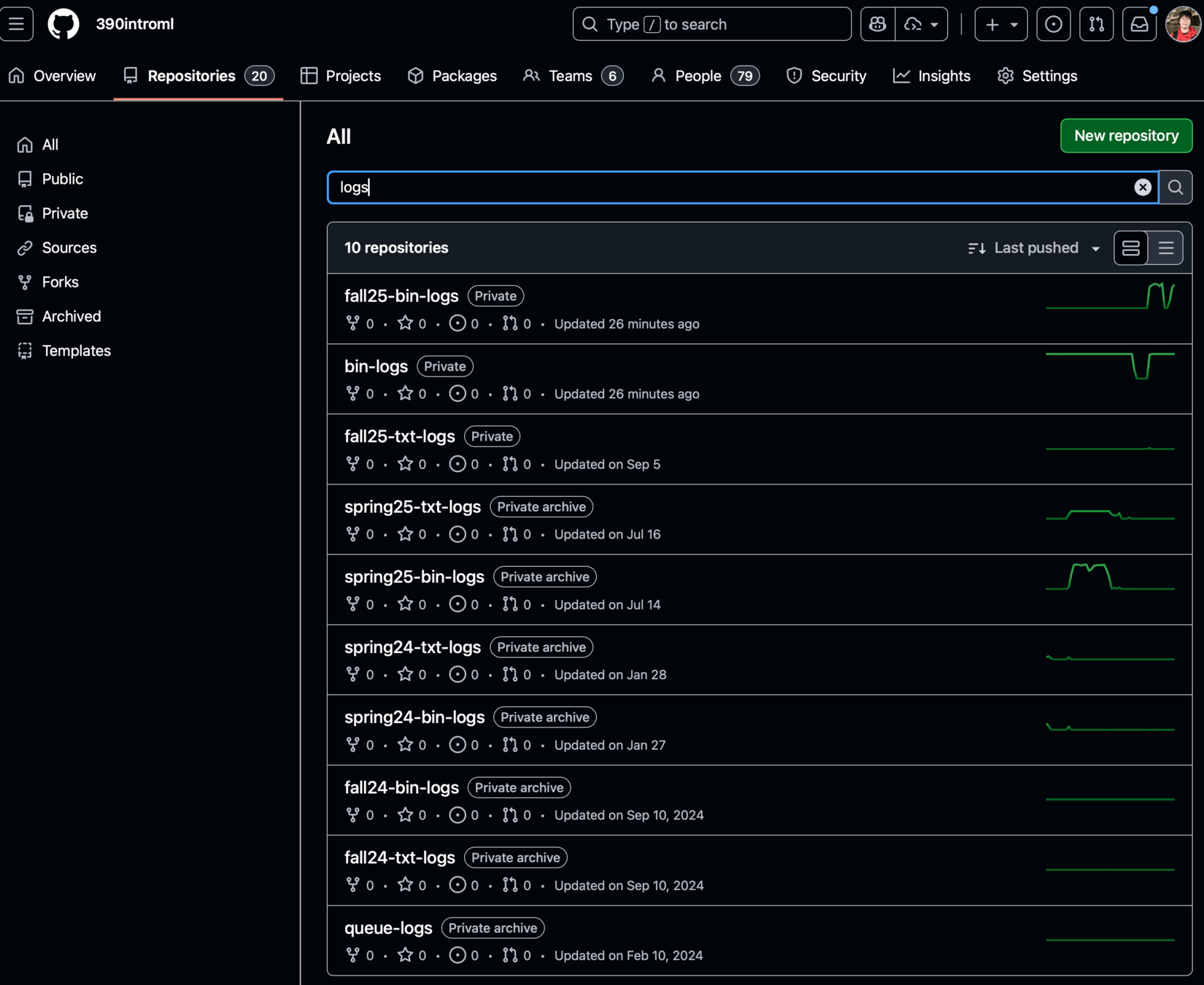Open the spring25-txt-logs repository
The image size is (1204, 985).
pos(412,506)
